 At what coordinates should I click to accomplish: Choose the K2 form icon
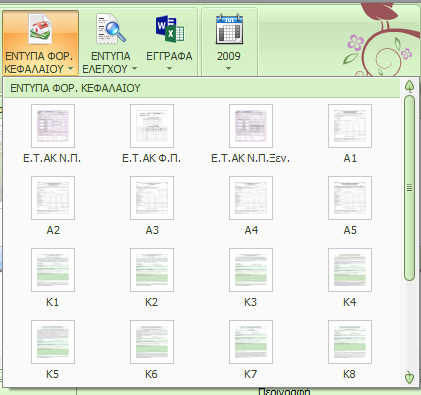tap(152, 270)
